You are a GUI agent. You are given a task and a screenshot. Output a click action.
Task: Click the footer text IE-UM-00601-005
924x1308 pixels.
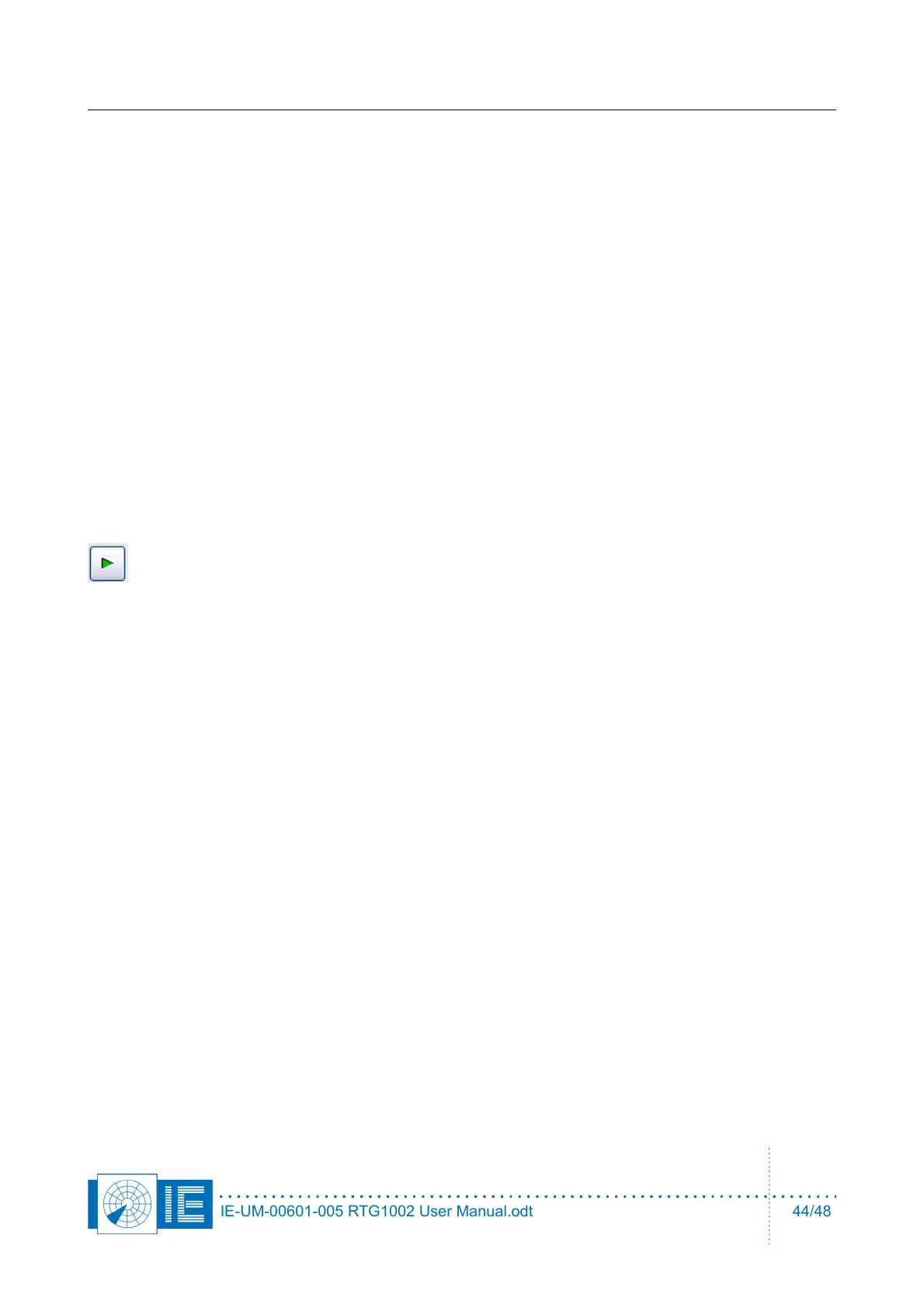click(x=282, y=1212)
